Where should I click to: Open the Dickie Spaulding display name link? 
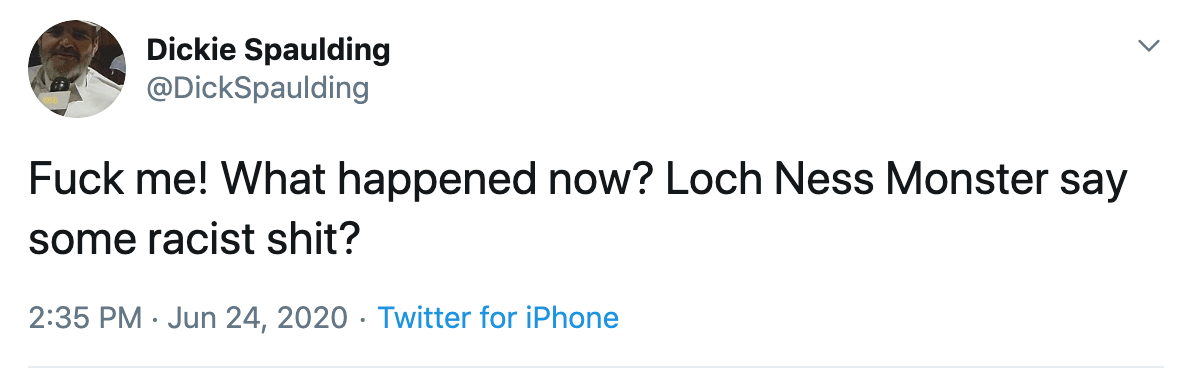click(268, 50)
